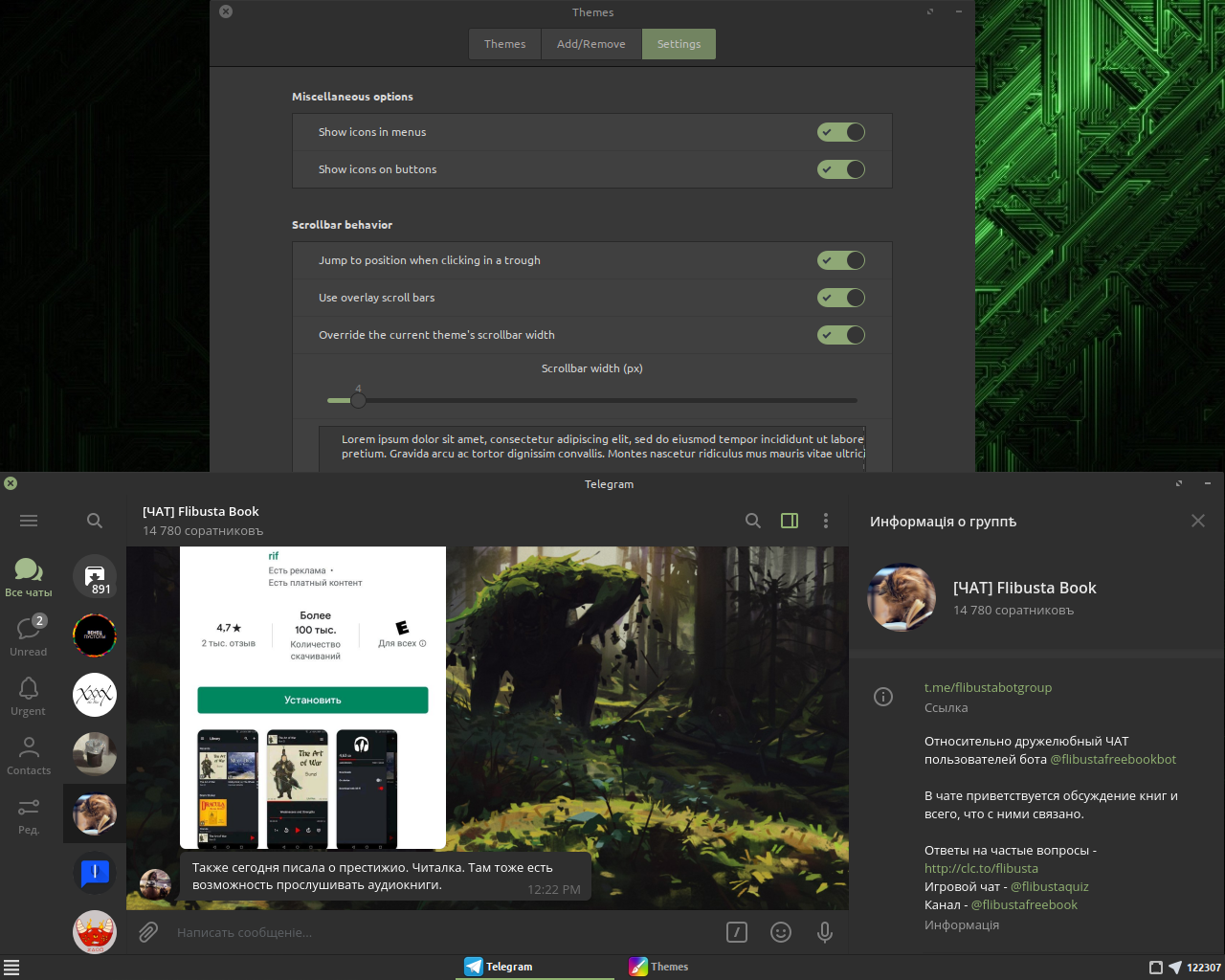Image resolution: width=1225 pixels, height=980 pixels.
Task: Open the Contacts folder
Action: pos(29,755)
